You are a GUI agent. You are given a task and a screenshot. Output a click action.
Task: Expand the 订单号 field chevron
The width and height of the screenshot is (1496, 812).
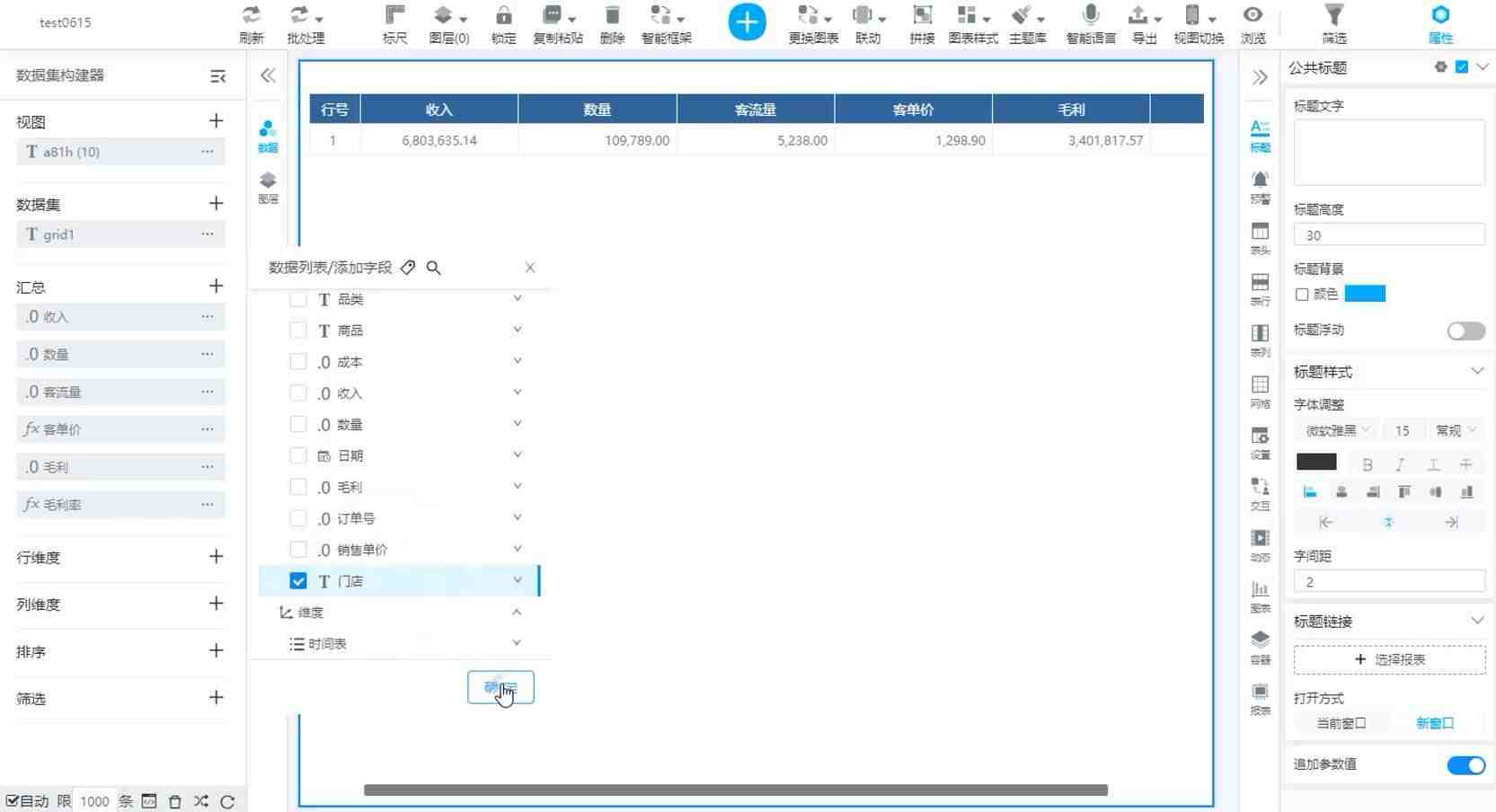(518, 517)
